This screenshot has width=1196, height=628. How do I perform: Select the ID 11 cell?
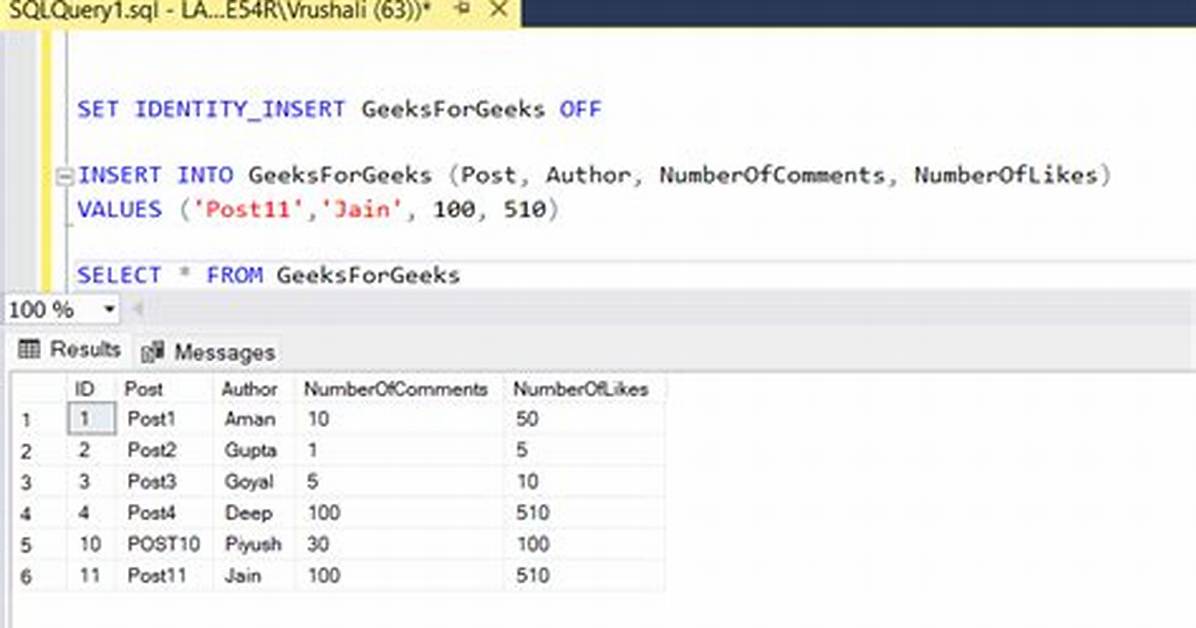tap(92, 575)
